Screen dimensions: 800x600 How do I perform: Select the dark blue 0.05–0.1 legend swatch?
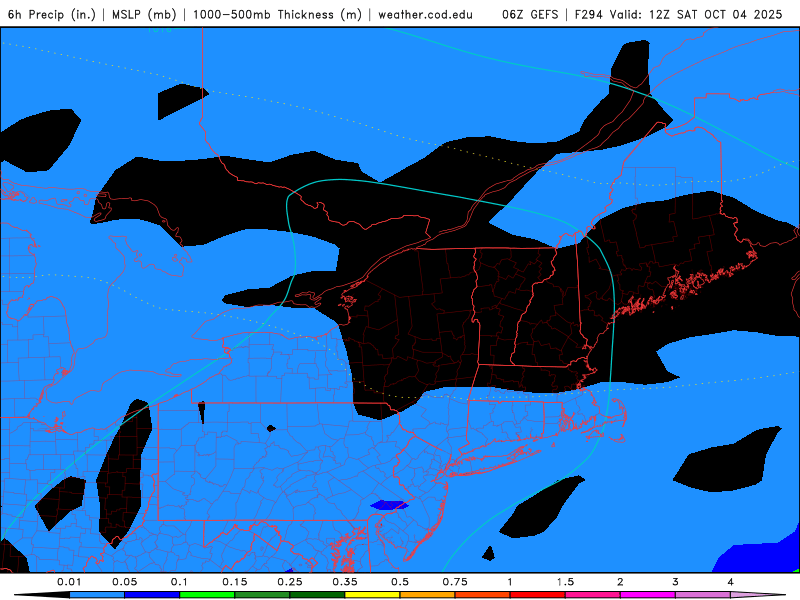click(152, 595)
